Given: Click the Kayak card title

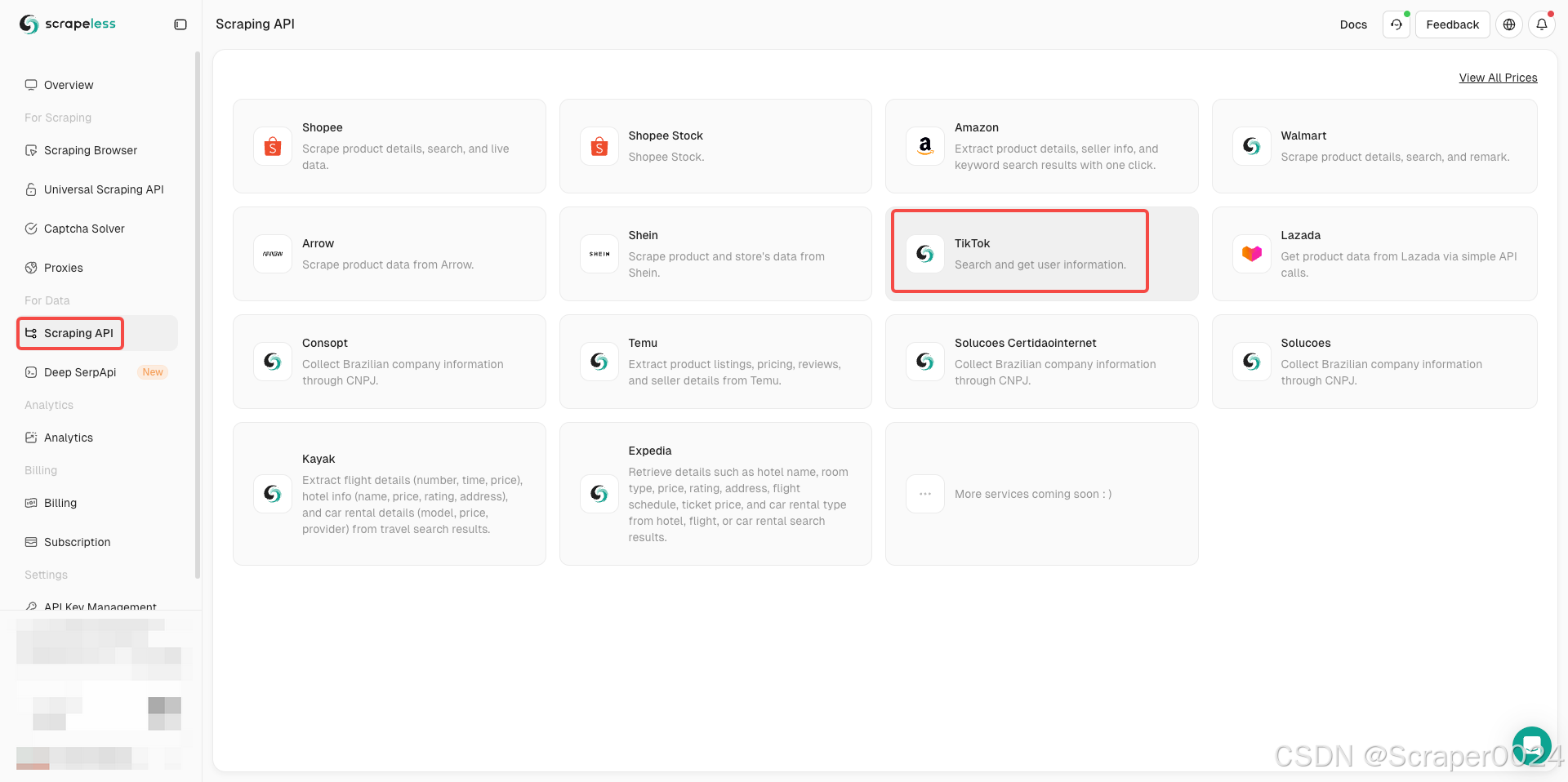Looking at the screenshot, I should click(318, 459).
